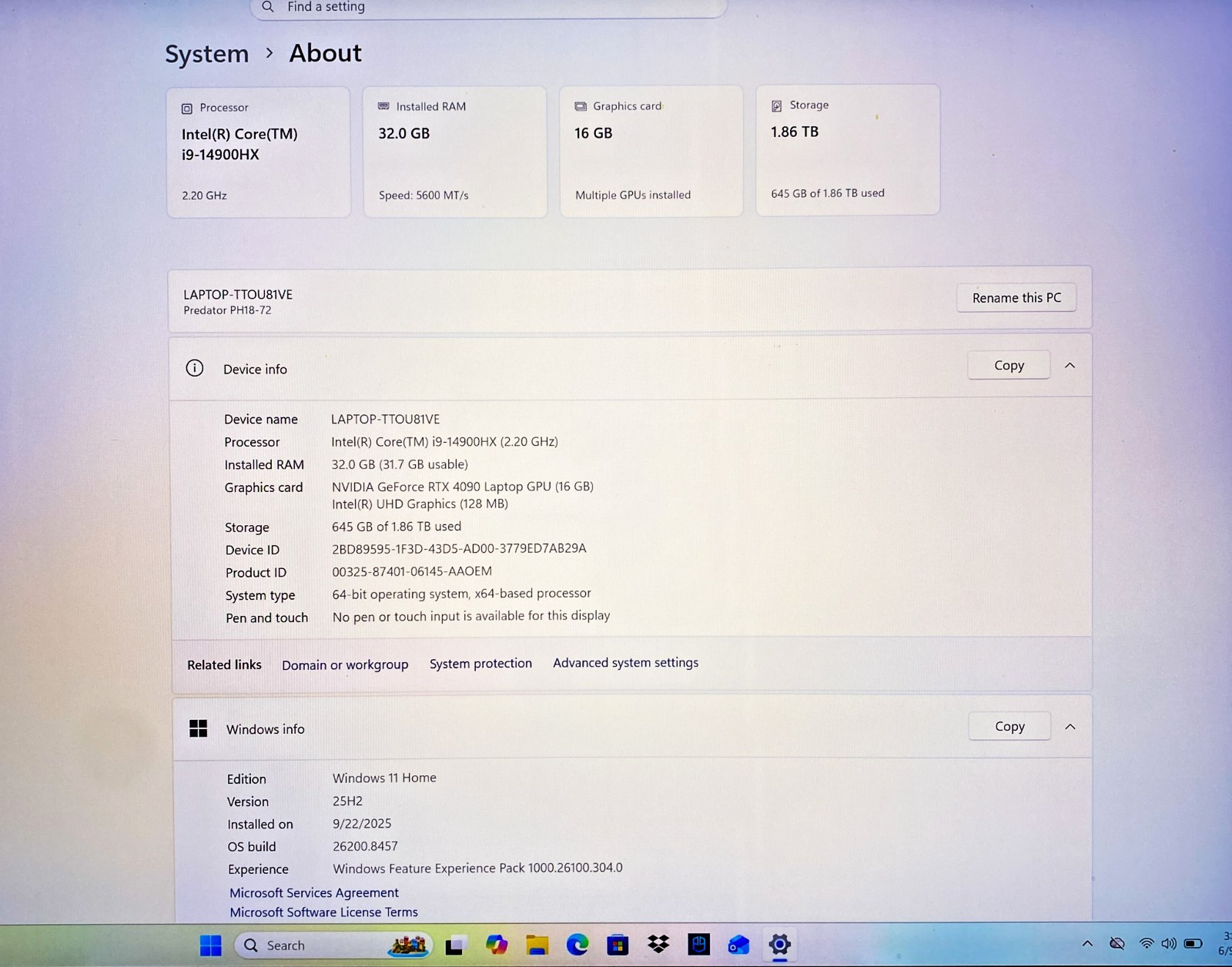Click the Installed RAM memory icon
1232x967 pixels.
(x=383, y=106)
